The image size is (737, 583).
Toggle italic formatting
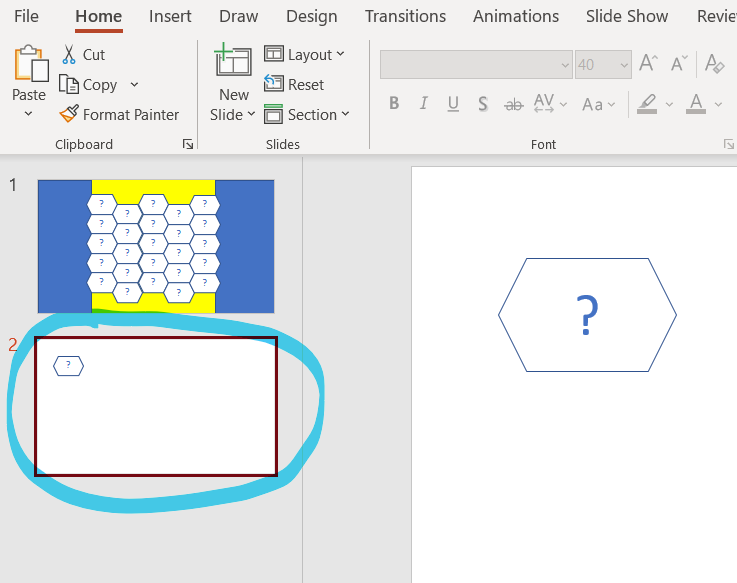424,104
